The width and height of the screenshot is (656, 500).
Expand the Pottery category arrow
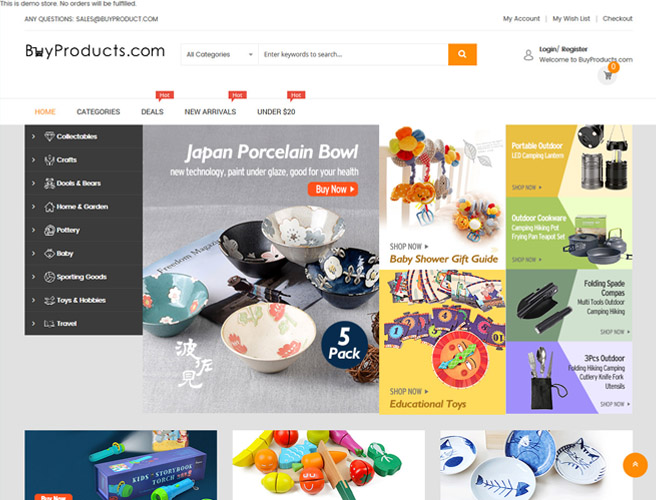[x=33, y=230]
